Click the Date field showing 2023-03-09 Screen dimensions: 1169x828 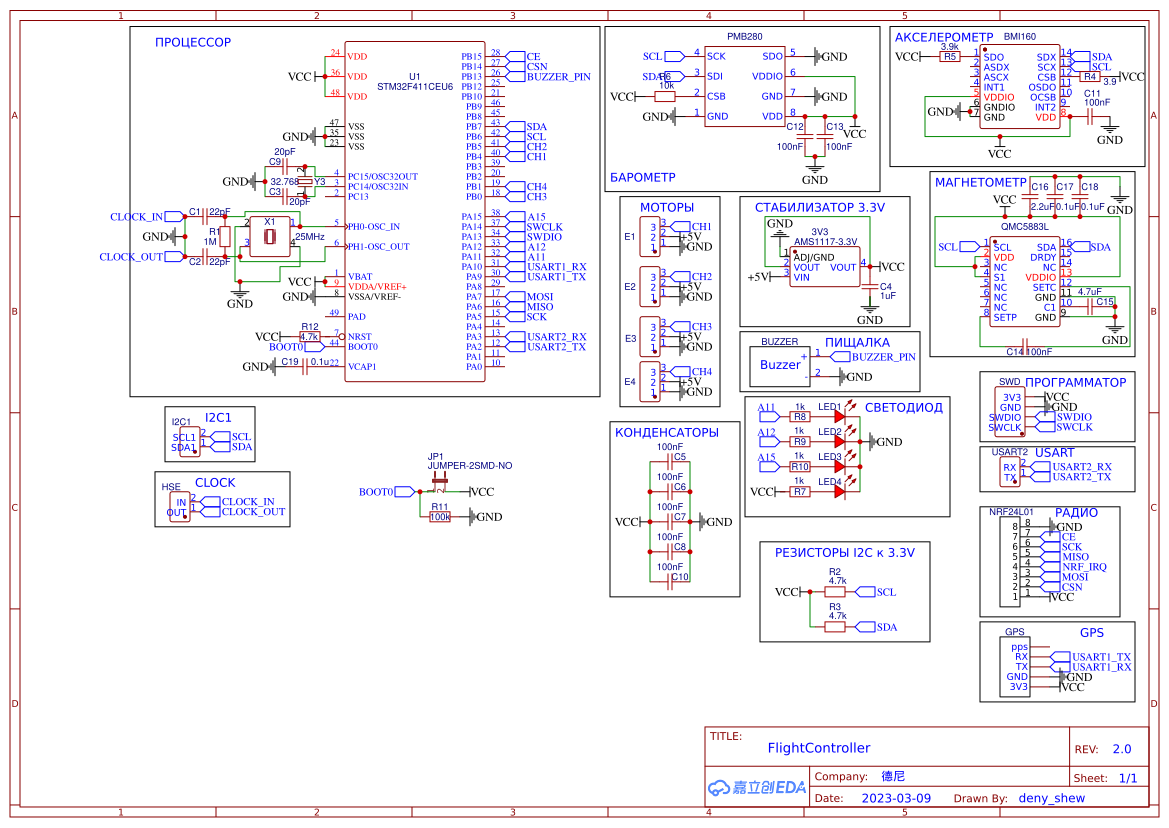point(895,797)
